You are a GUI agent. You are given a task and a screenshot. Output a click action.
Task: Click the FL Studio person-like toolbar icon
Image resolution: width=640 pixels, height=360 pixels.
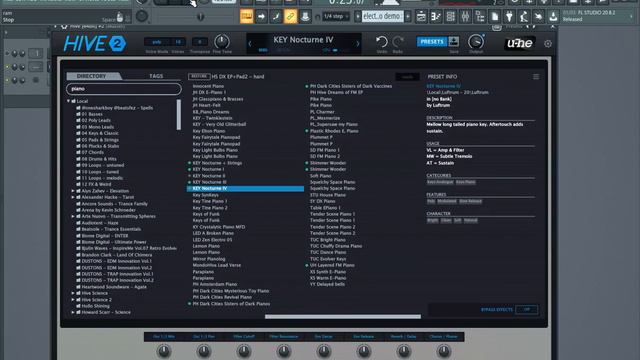(524, 17)
